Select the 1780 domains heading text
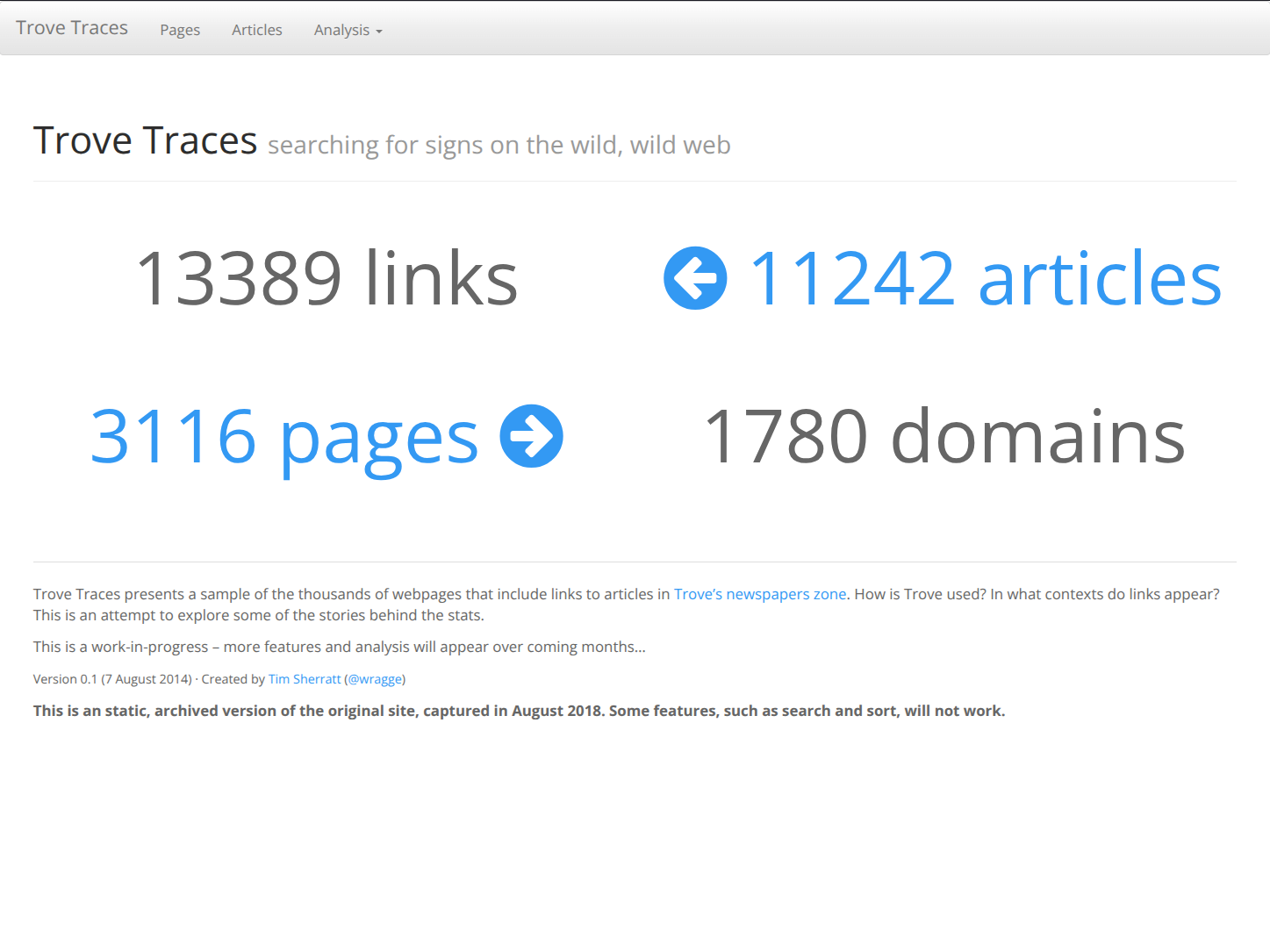The image size is (1270, 952). pyautogui.click(x=944, y=436)
